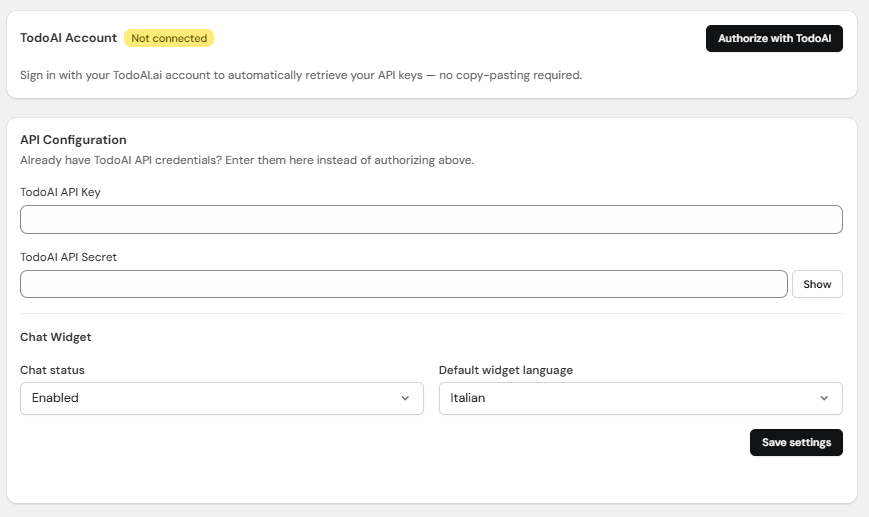
Task: Open the Default widget language dropdown
Action: click(x=641, y=398)
